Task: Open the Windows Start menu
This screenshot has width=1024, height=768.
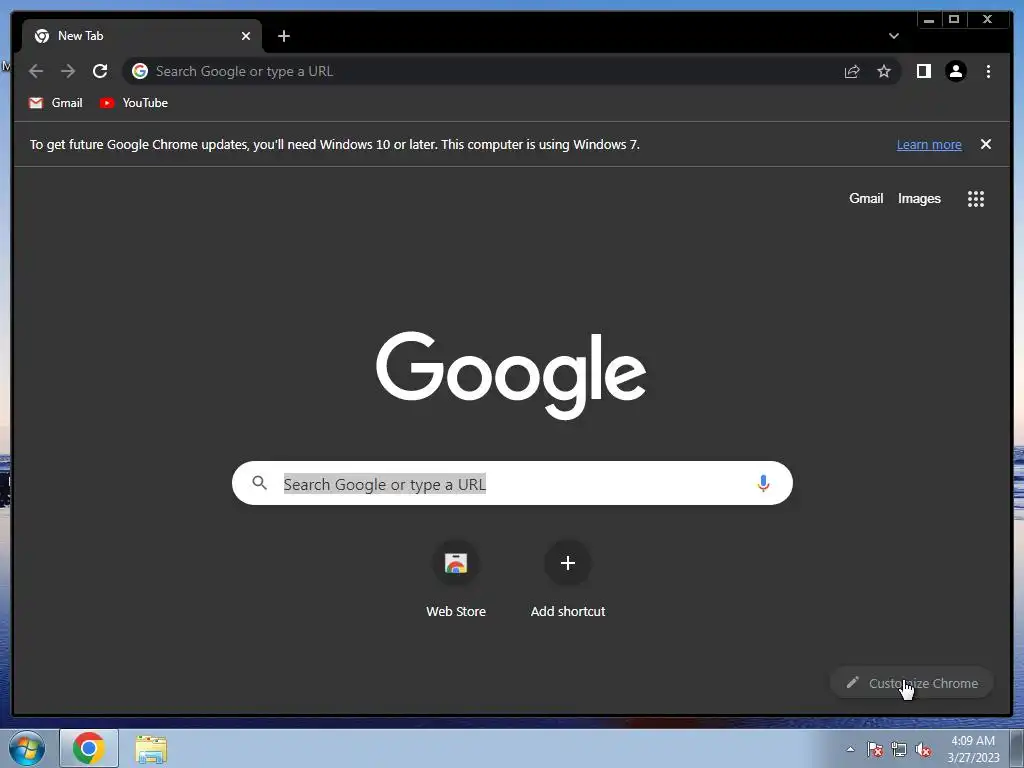Action: (27, 748)
